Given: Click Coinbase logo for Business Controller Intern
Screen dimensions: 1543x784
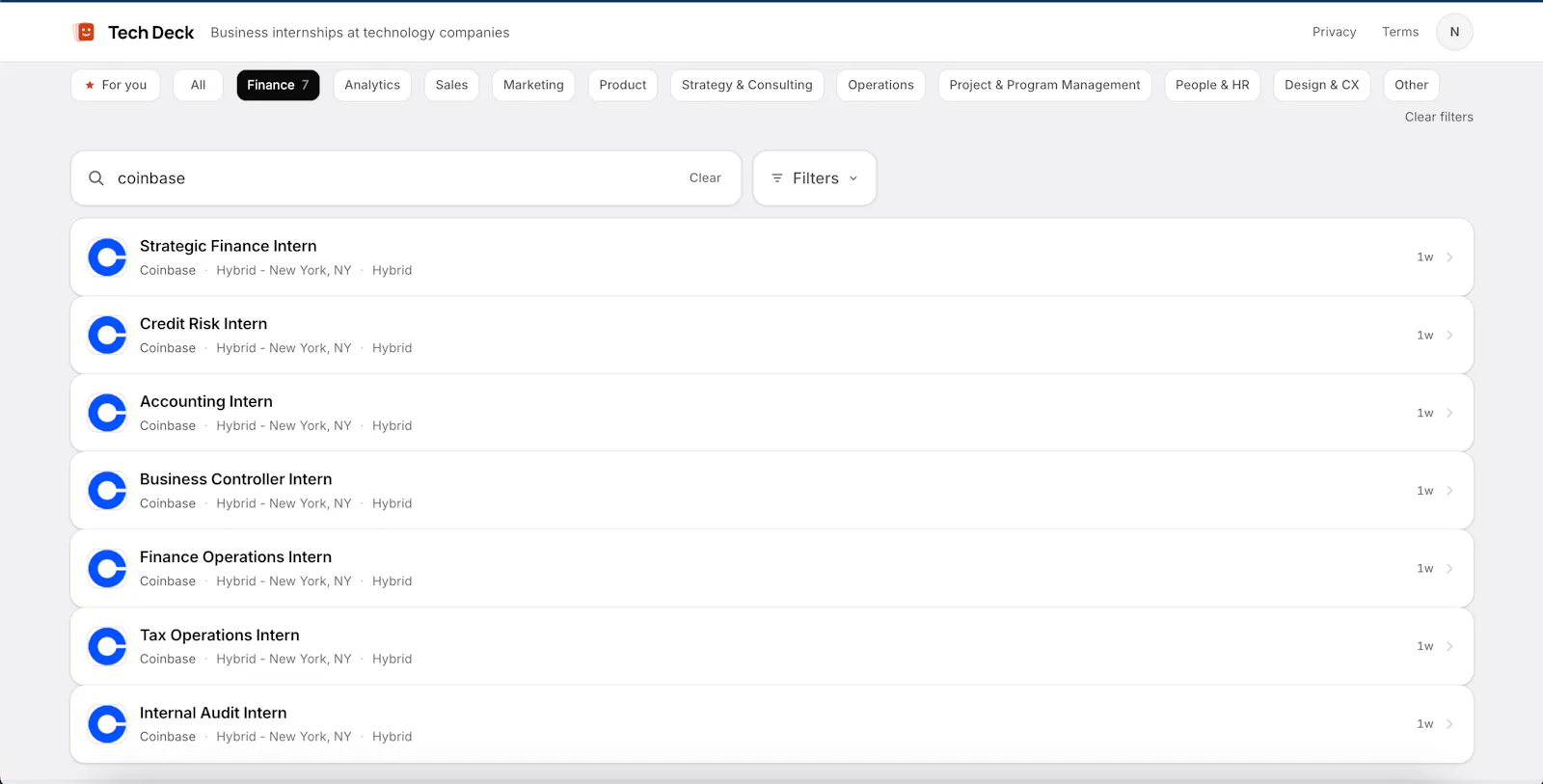Looking at the screenshot, I should [x=107, y=491].
